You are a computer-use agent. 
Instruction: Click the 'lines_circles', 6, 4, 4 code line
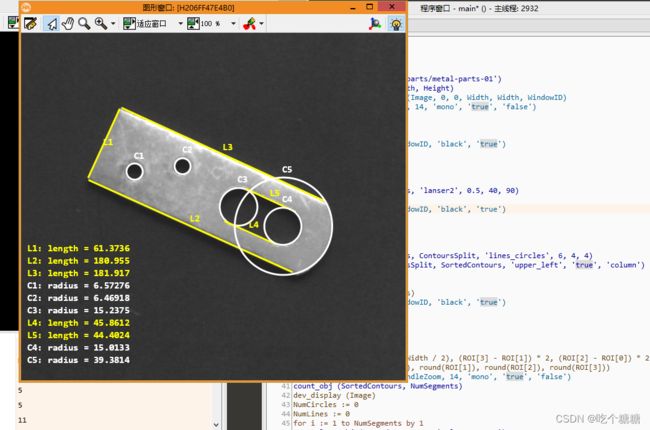pyautogui.click(x=500, y=256)
